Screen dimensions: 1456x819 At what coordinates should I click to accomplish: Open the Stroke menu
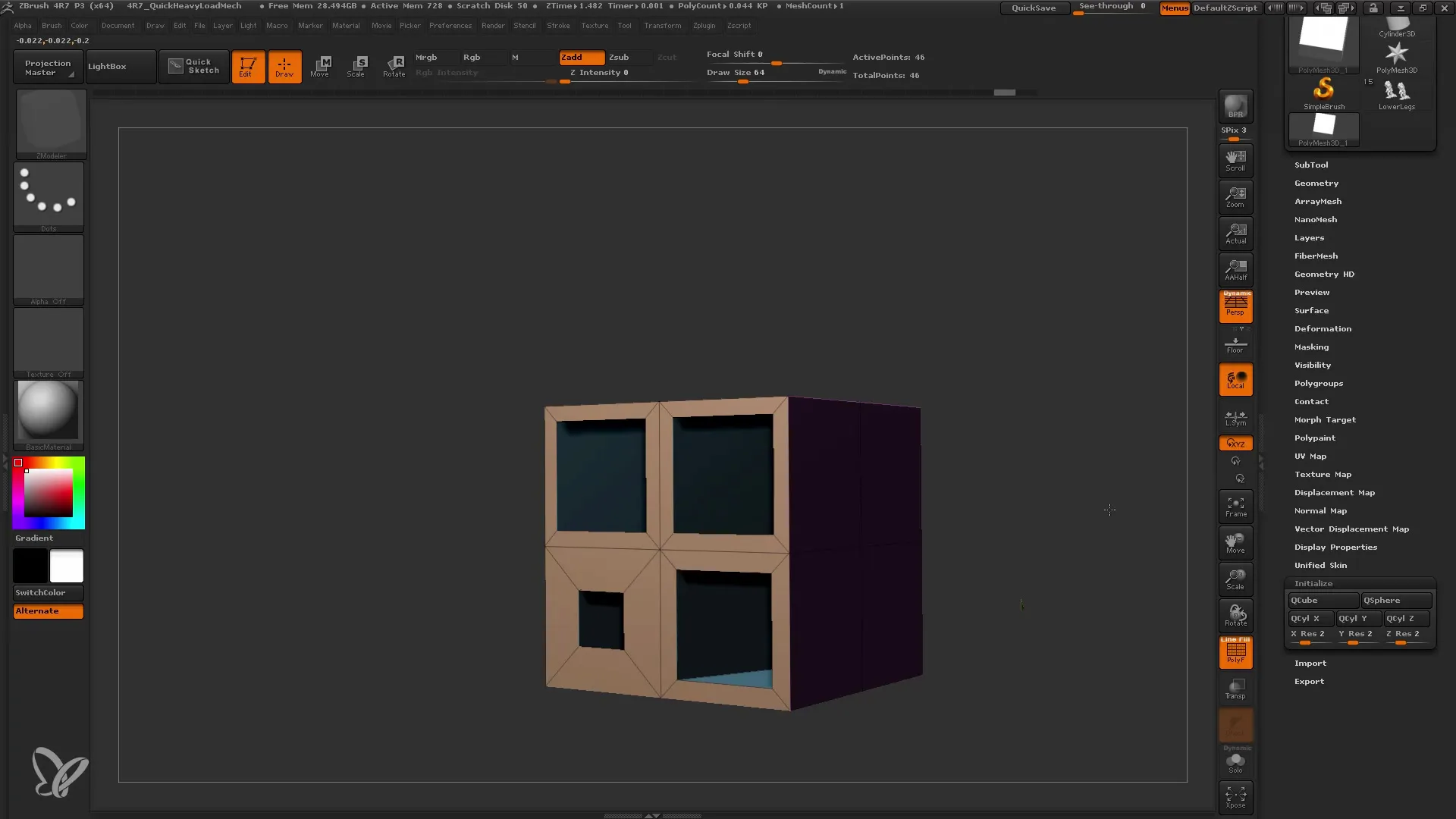pos(557,25)
